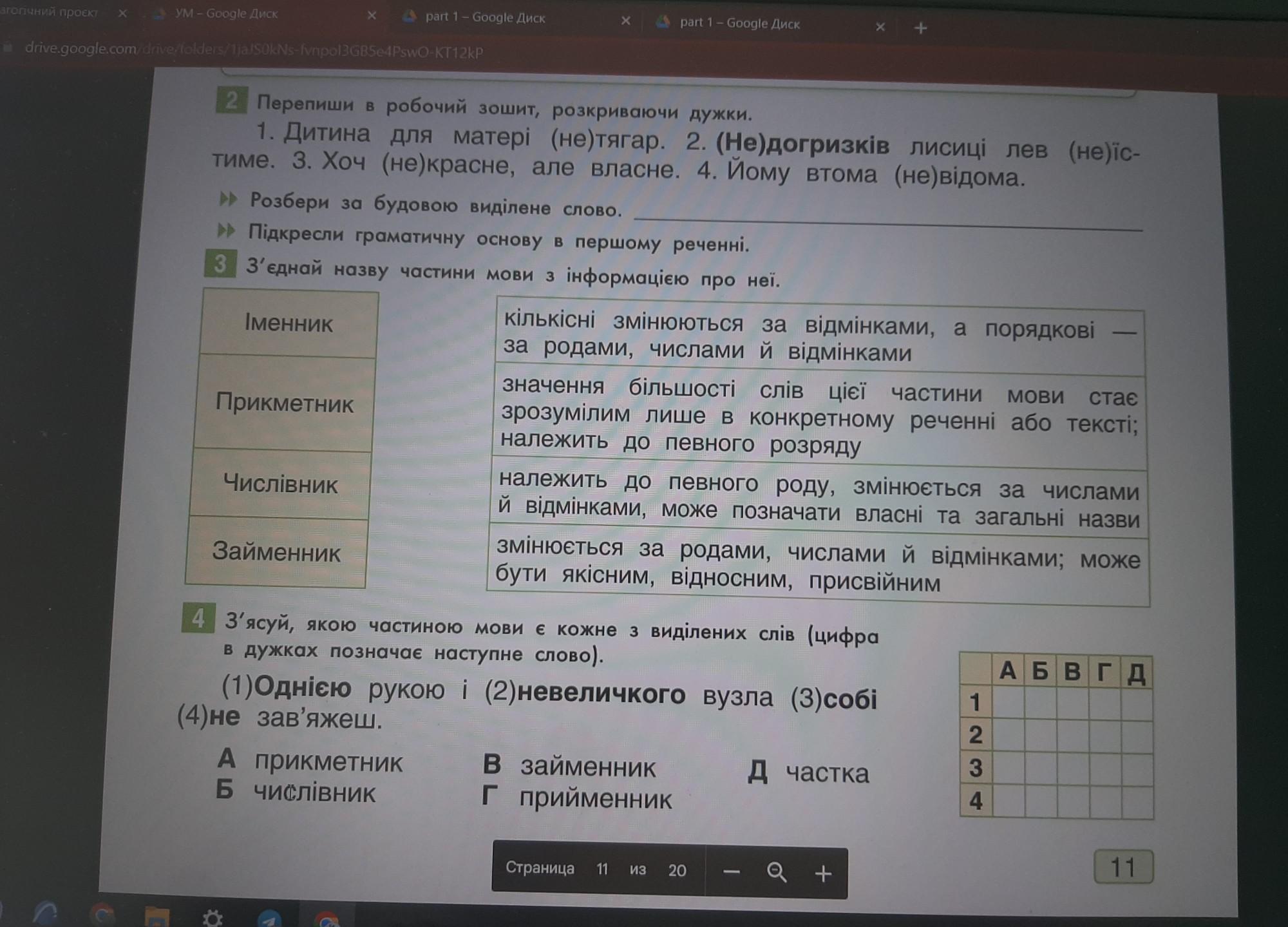Image resolution: width=1288 pixels, height=927 pixels.
Task: Close the УМ – Google Диск tab
Action: click(x=372, y=15)
